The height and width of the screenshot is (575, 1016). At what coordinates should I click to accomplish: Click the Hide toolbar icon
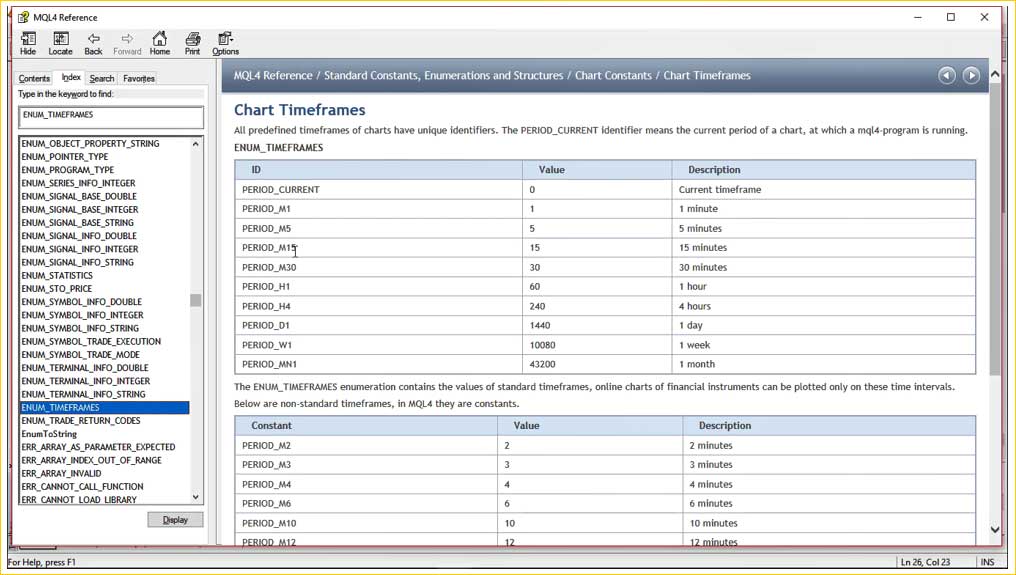coord(28,43)
